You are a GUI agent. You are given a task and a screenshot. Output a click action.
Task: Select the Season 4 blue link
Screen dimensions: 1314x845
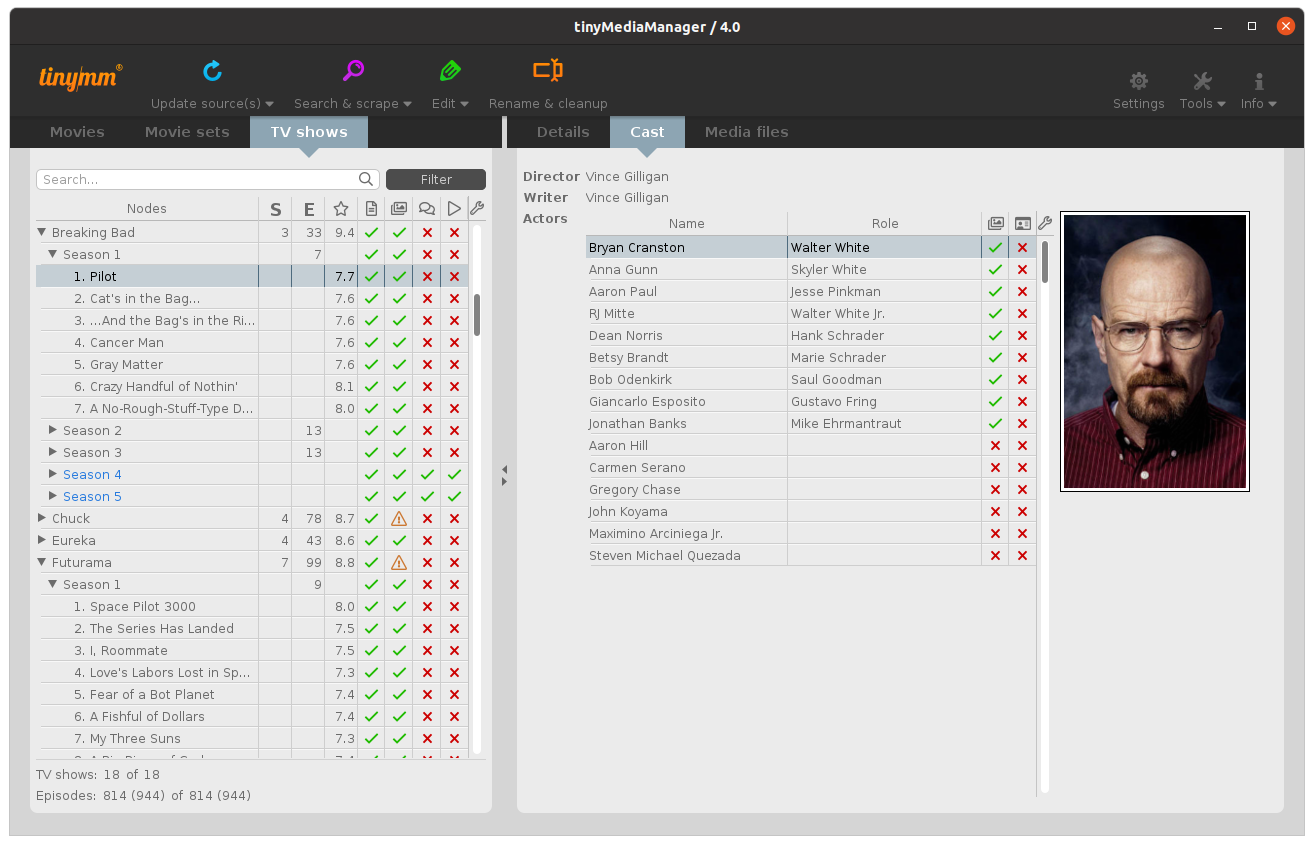[x=92, y=475]
